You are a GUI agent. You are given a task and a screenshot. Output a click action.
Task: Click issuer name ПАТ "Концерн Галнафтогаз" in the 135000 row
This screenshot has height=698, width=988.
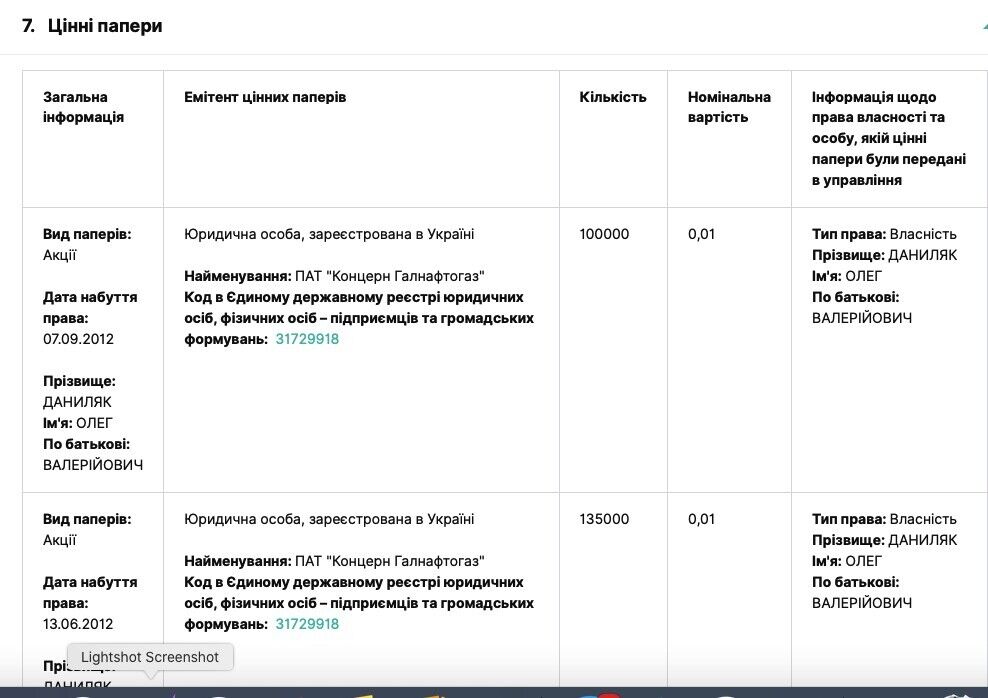(x=389, y=561)
